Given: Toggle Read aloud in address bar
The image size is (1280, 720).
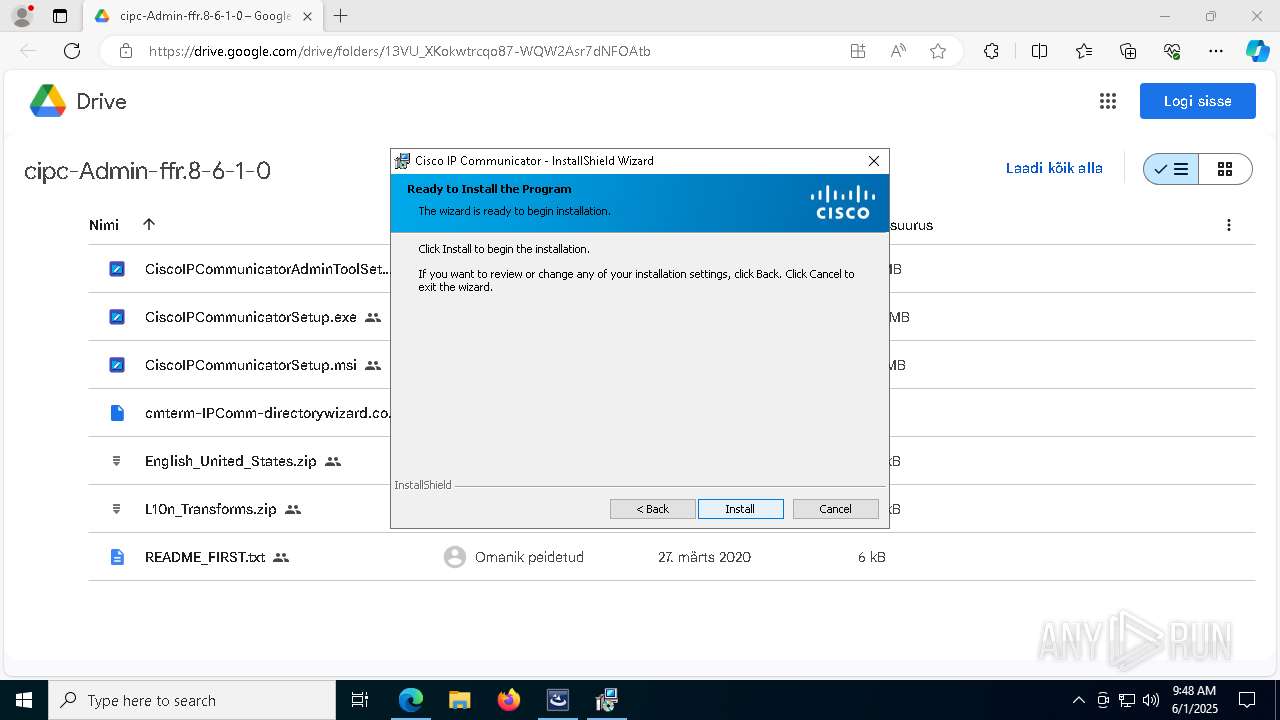Looking at the screenshot, I should point(898,51).
